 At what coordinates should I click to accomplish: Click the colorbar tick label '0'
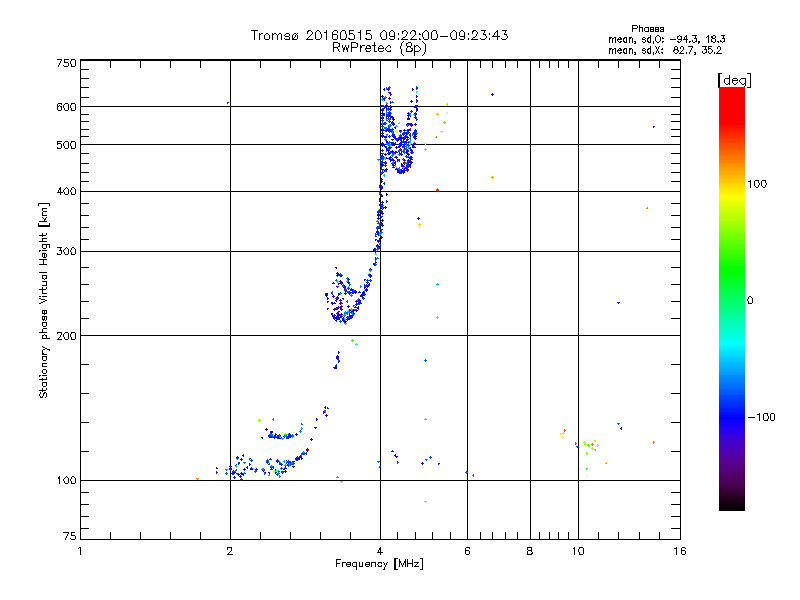pyautogui.click(x=750, y=301)
